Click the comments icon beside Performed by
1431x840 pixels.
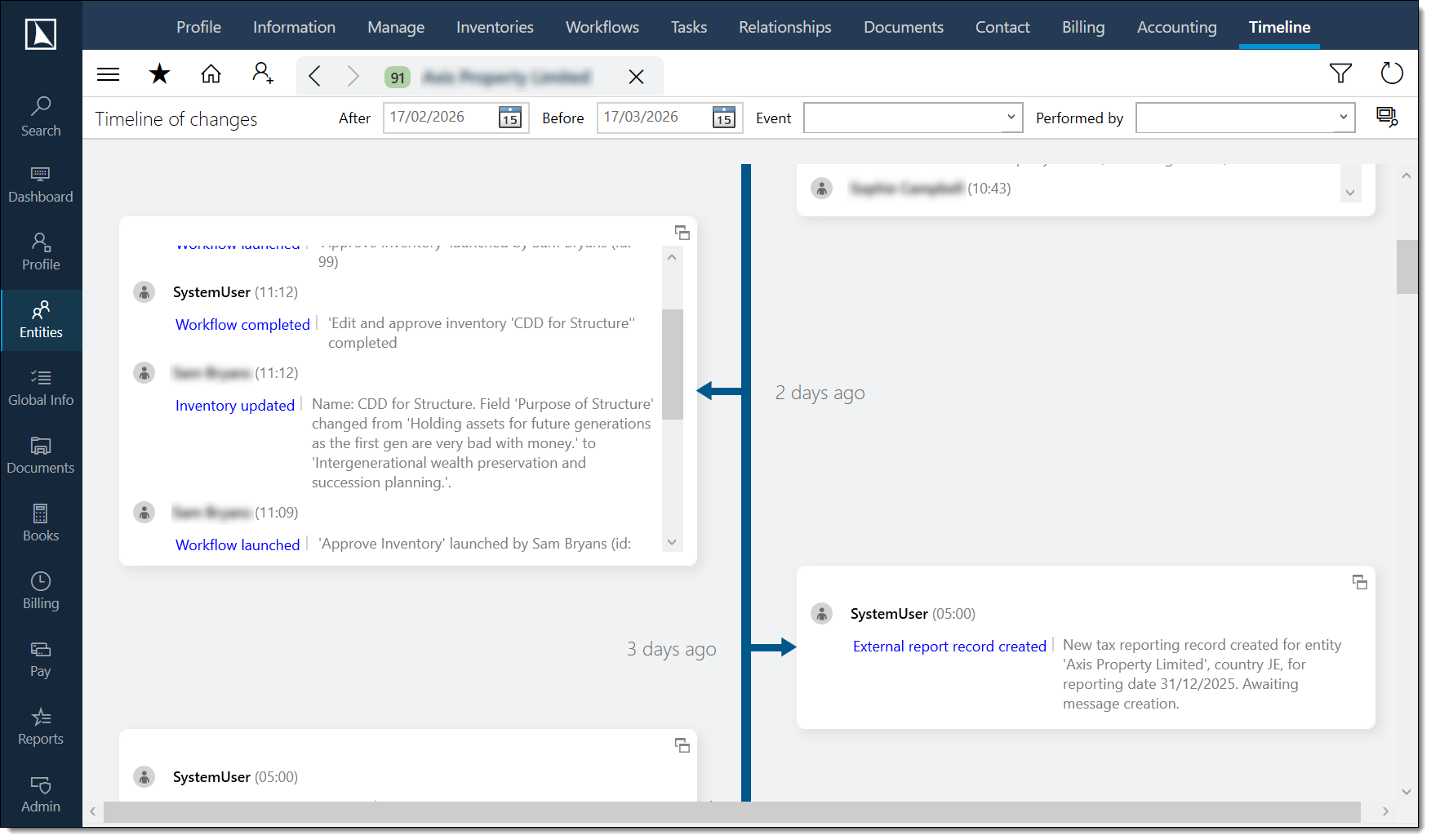(x=1387, y=118)
